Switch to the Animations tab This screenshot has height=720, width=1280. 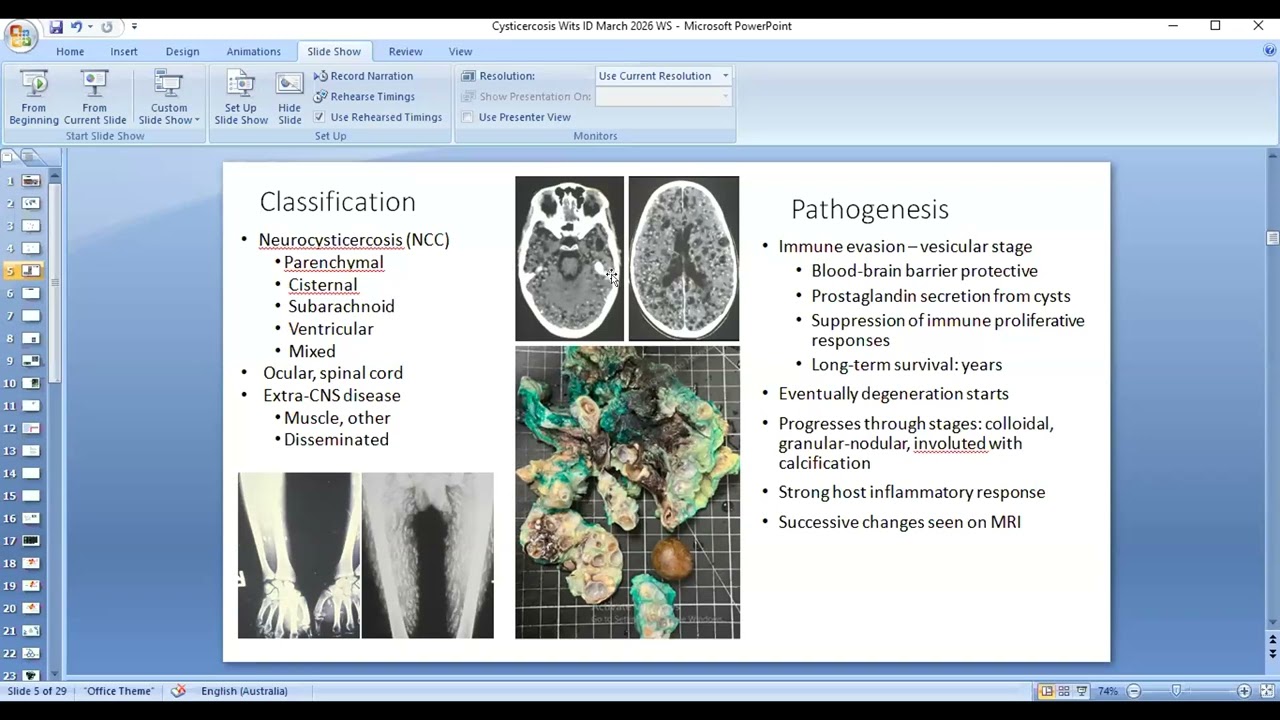pyautogui.click(x=253, y=51)
